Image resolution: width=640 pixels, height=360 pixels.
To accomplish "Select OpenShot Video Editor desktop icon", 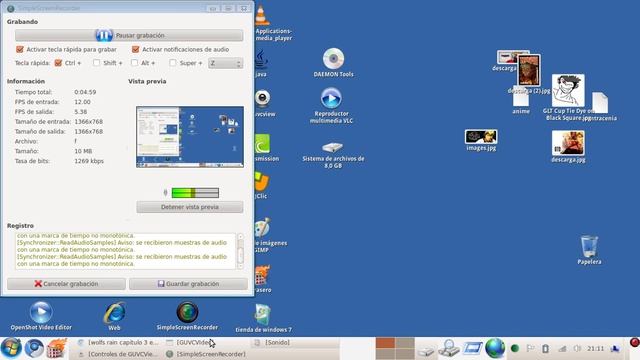I will pyautogui.click(x=41, y=312).
